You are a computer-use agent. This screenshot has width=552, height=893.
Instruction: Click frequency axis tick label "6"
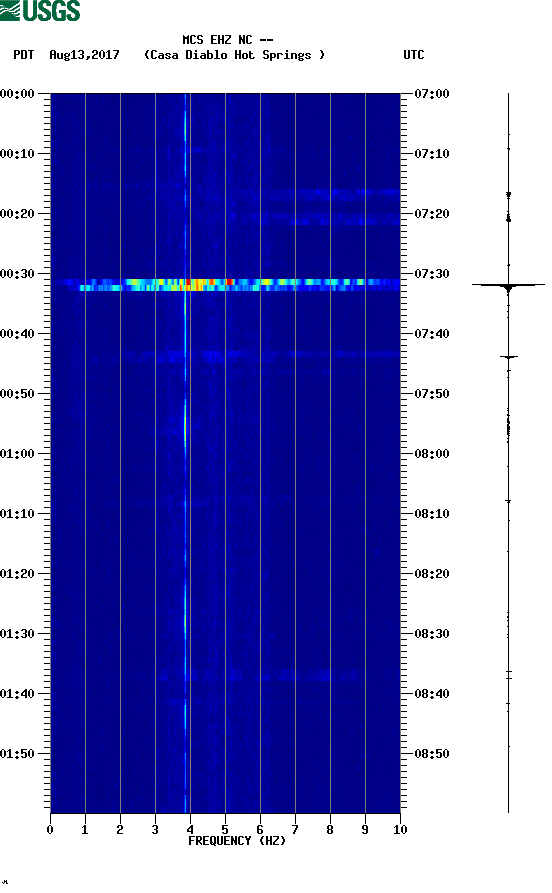(x=260, y=830)
